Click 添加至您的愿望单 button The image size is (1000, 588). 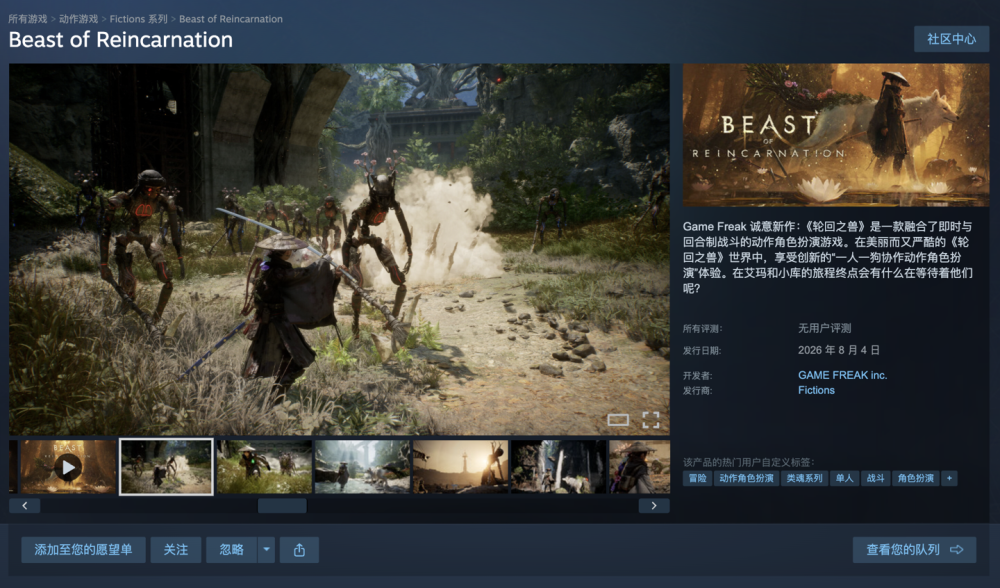tap(83, 550)
